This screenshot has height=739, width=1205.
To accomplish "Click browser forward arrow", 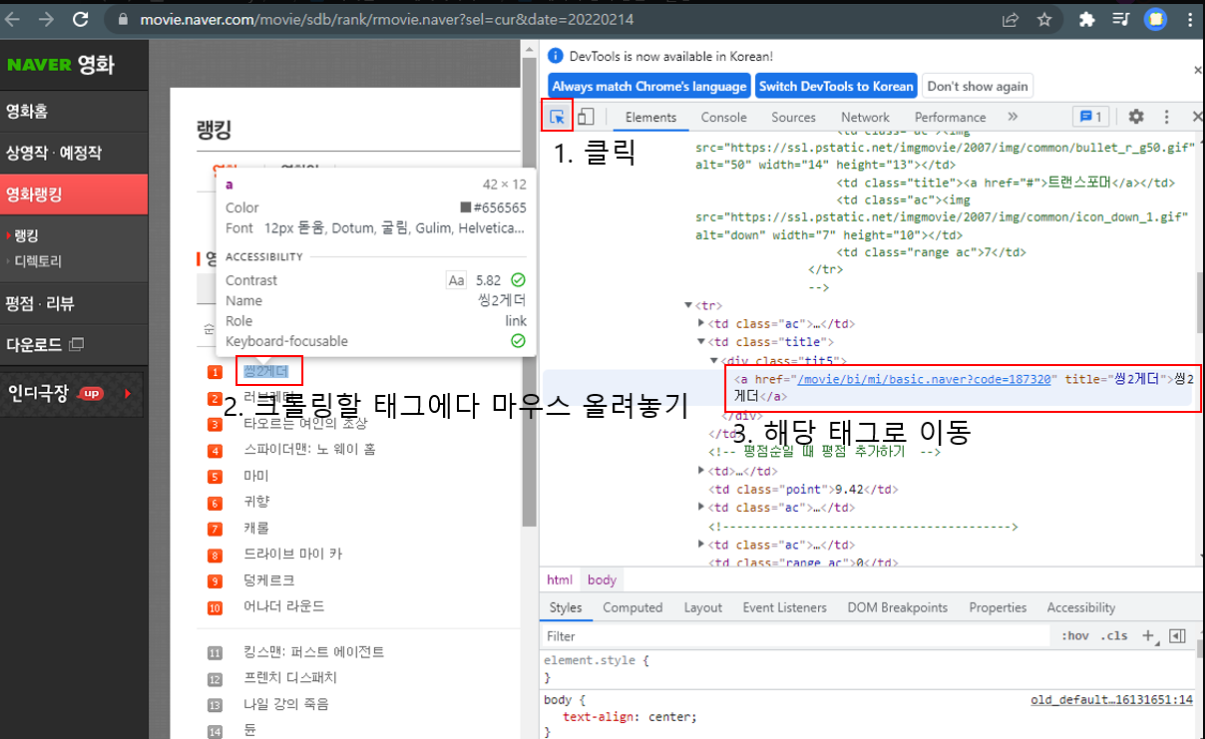I will pyautogui.click(x=46, y=19).
